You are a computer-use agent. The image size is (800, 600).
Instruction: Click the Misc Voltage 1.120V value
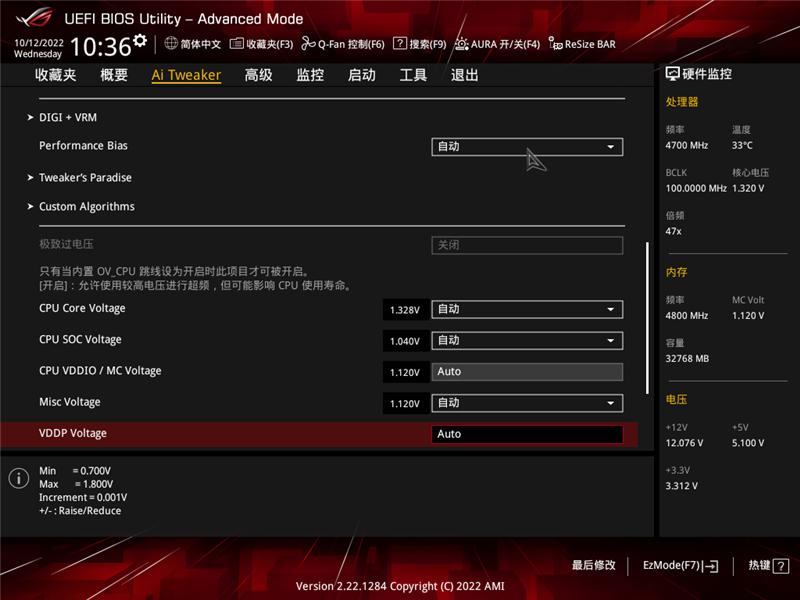[x=405, y=404]
